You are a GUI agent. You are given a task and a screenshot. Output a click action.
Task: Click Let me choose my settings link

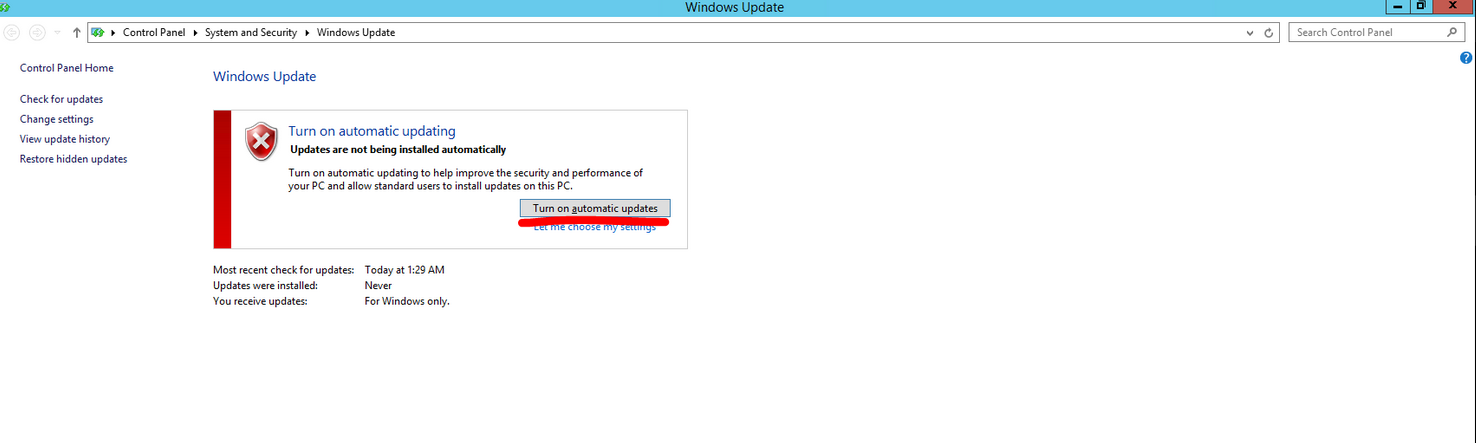point(595,227)
